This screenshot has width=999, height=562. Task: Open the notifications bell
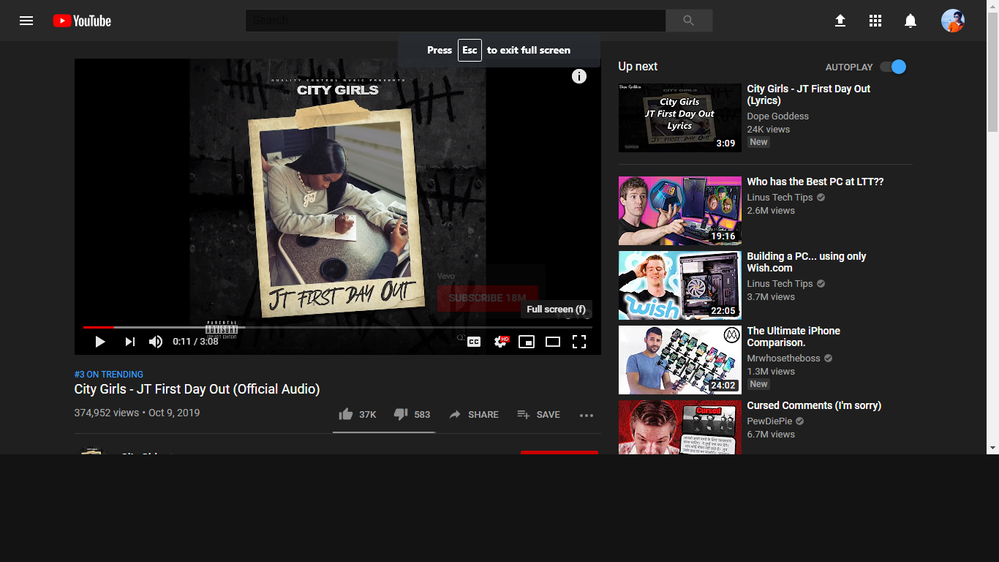[x=910, y=21]
